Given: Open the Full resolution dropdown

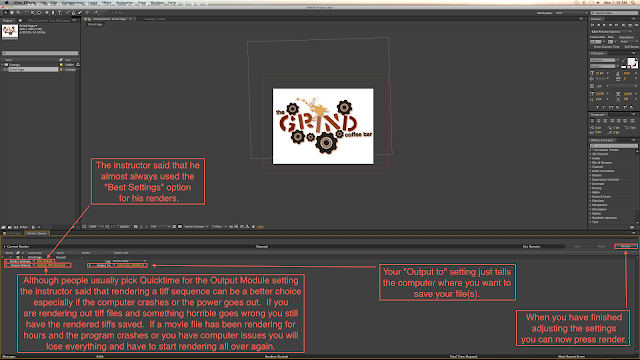Looking at the screenshot, I should point(160,227).
